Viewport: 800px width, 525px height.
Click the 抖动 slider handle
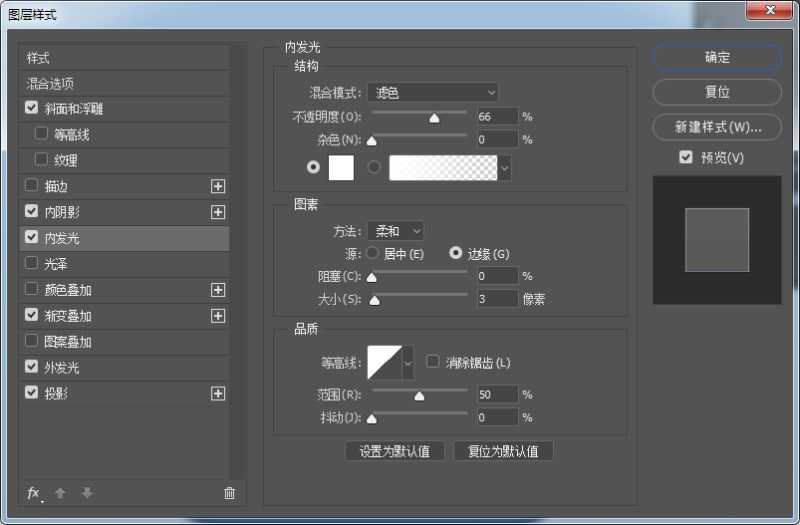tap(372, 419)
